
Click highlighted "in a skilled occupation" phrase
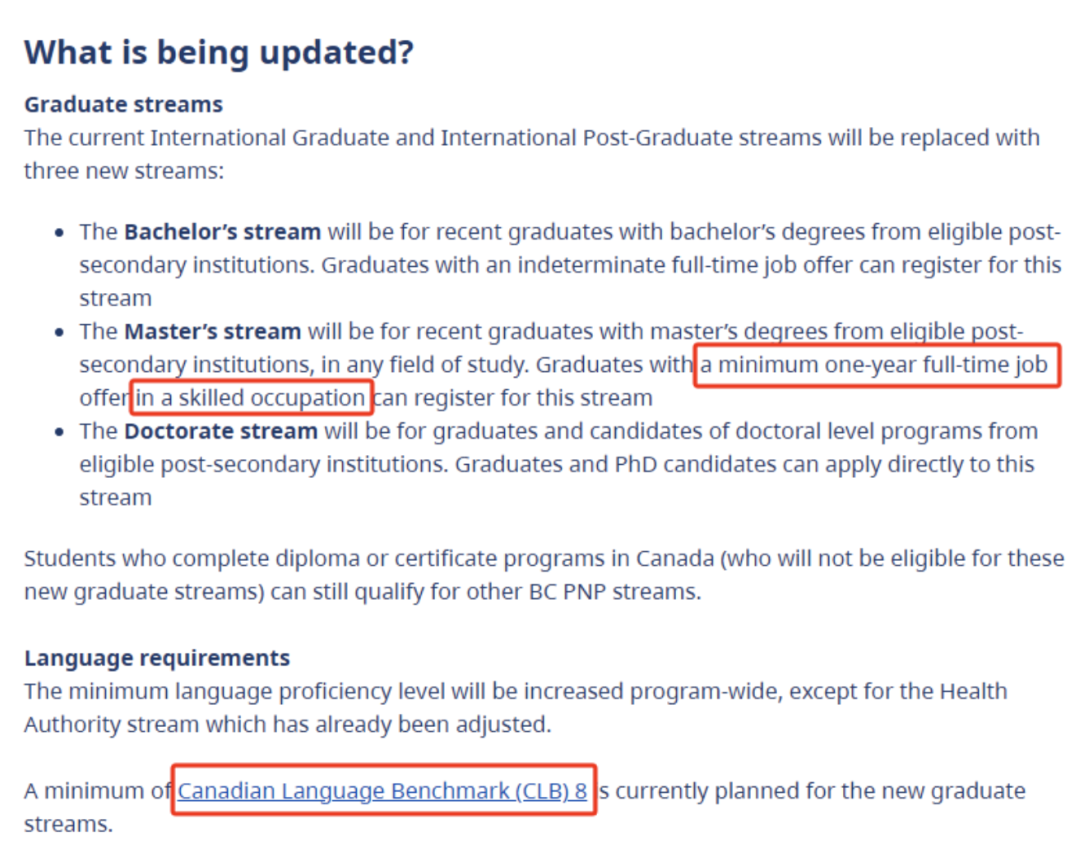click(250, 398)
